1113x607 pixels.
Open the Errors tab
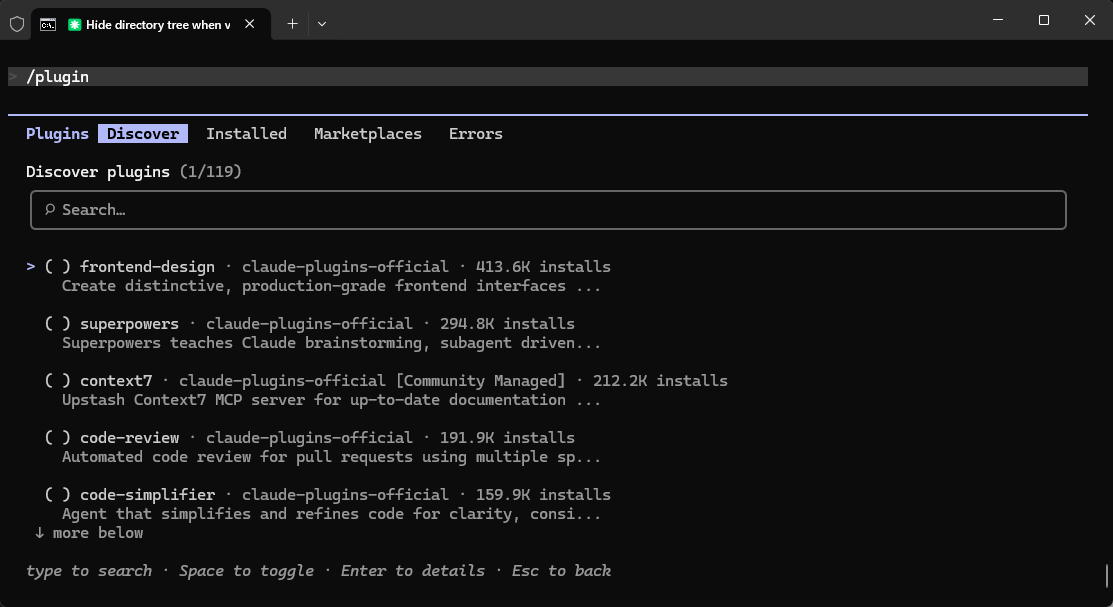click(476, 133)
